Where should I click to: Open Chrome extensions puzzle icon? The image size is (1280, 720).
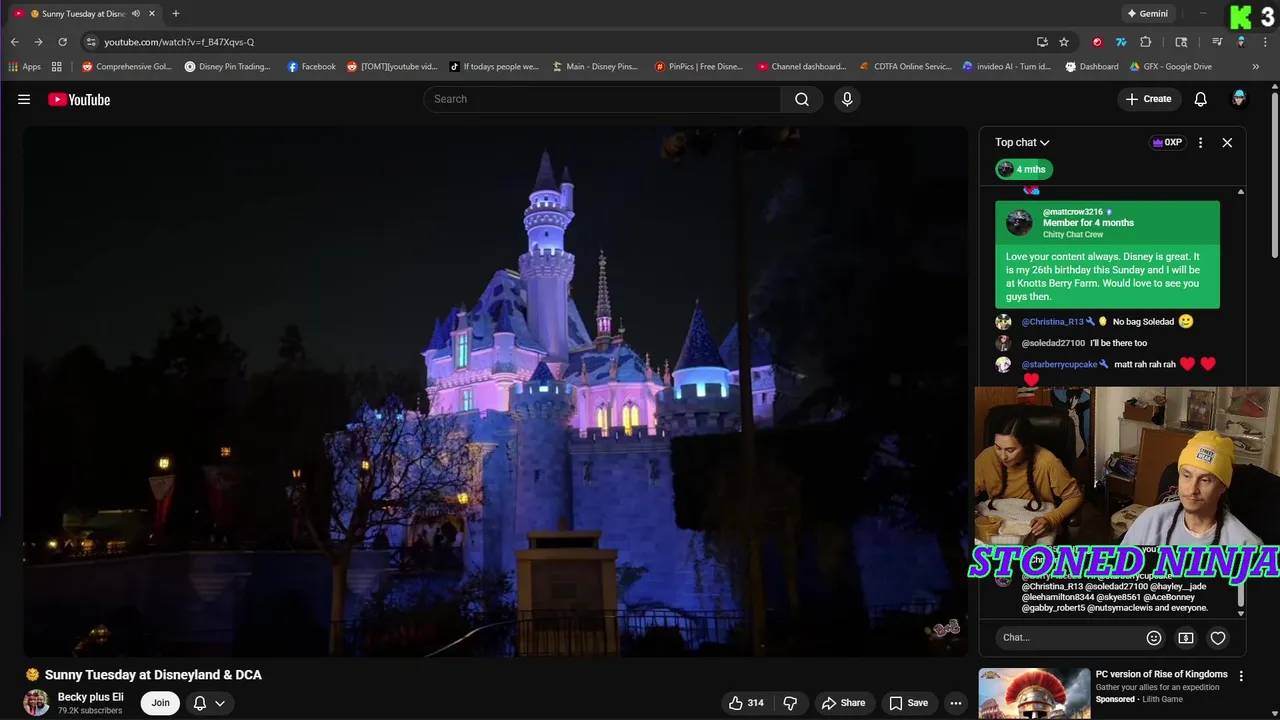(1145, 42)
